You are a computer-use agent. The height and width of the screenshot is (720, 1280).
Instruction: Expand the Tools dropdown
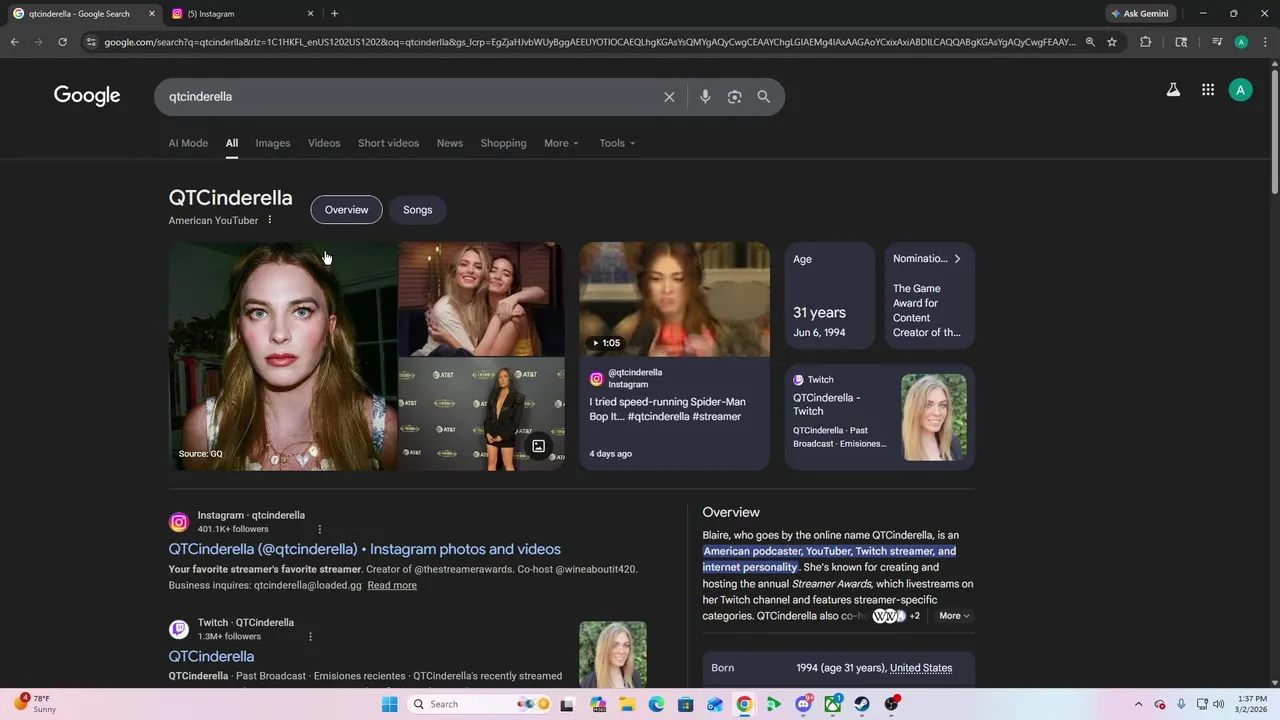coord(617,143)
